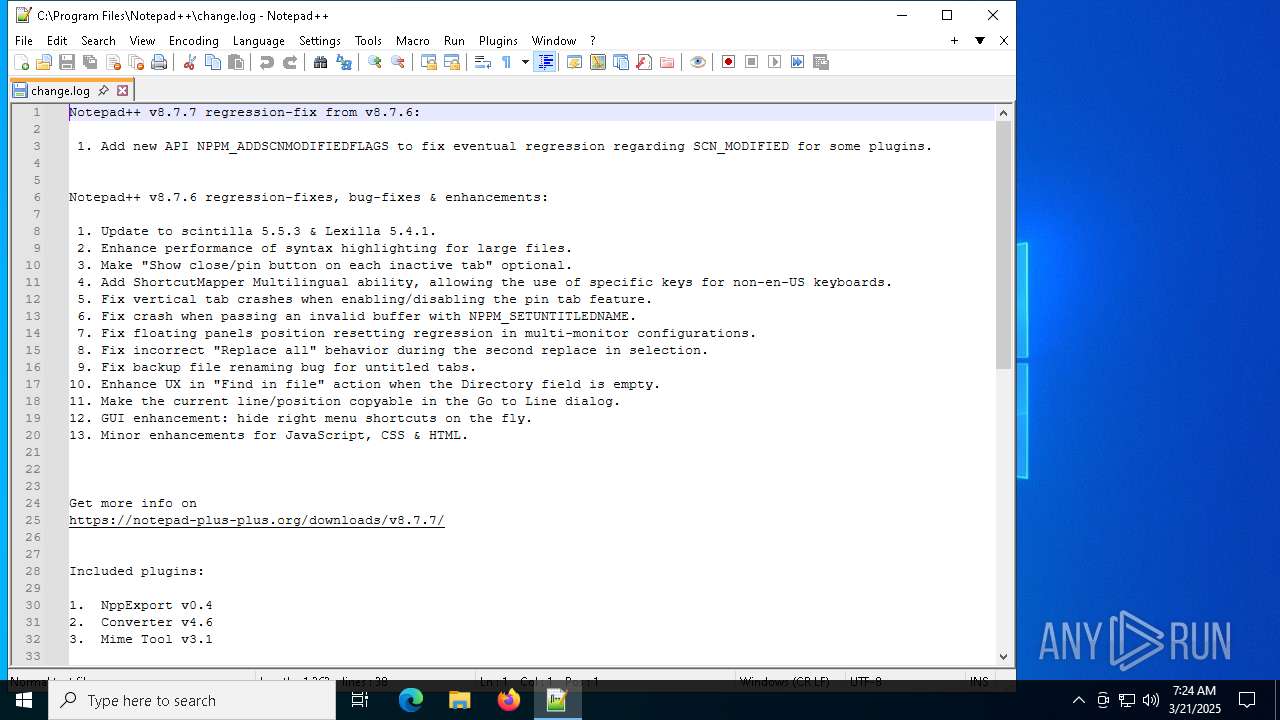Open the Tools menu
Viewport: 1280px width, 720px height.
(368, 41)
